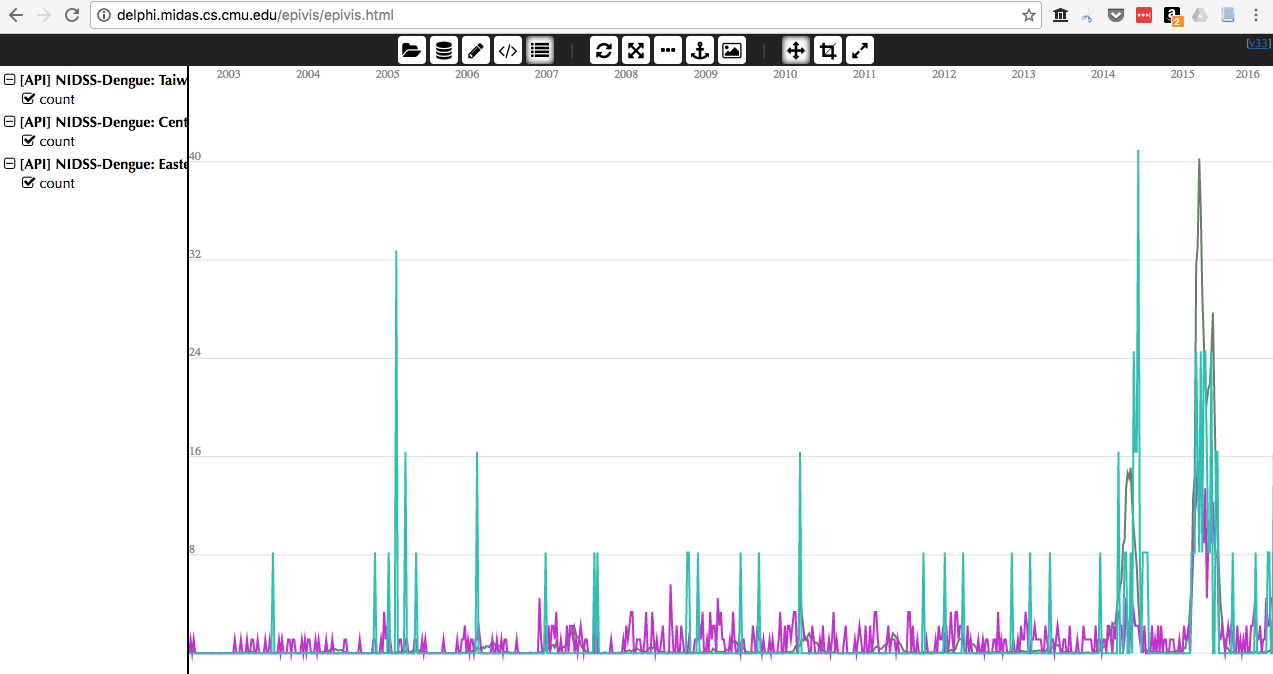
Task: Collapse the NIDSS-Dengue: Taiw tree node
Action: point(10,80)
